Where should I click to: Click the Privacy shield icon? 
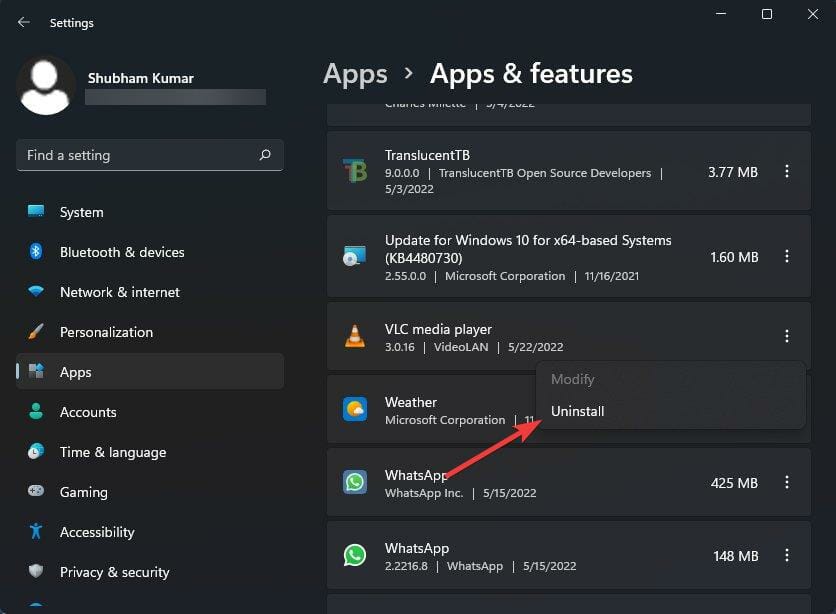point(36,571)
